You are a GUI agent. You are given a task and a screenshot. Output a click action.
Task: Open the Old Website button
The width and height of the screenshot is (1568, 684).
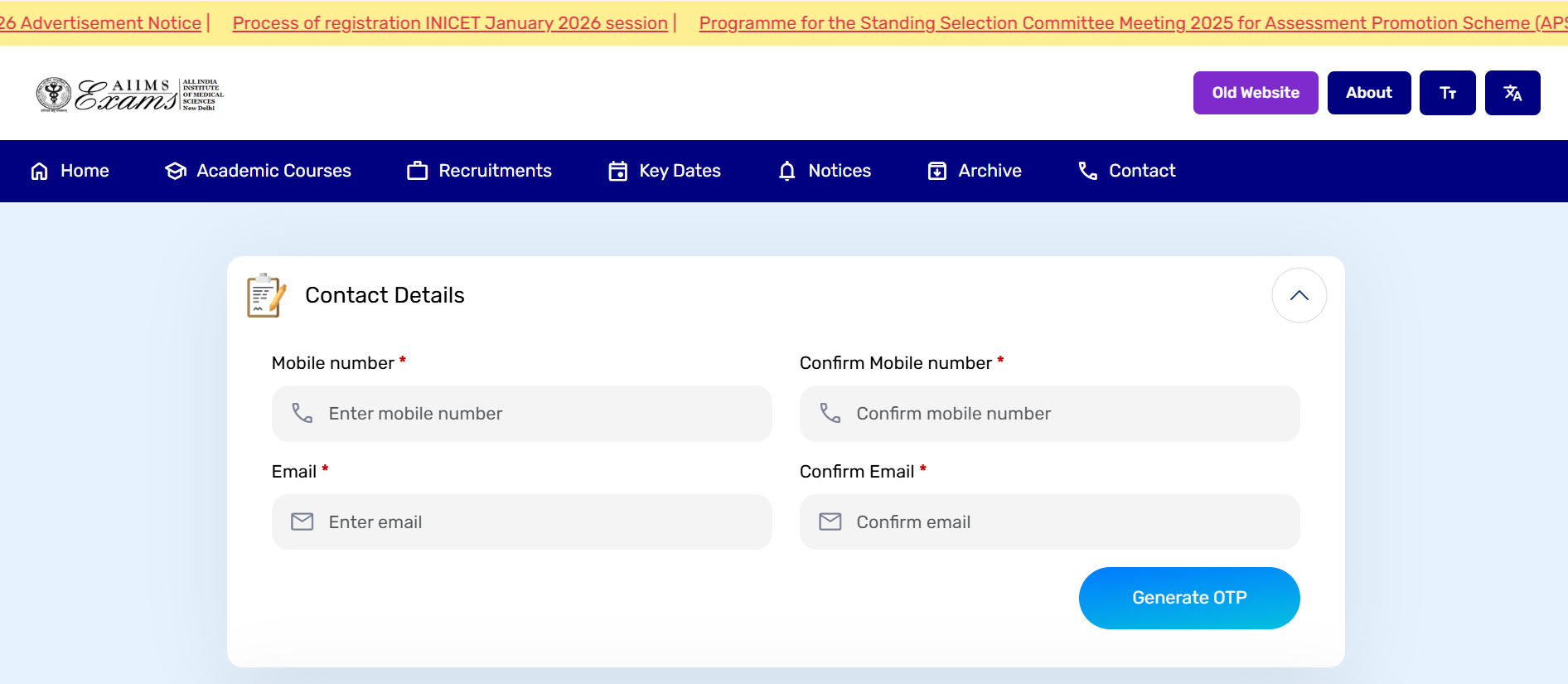pyautogui.click(x=1255, y=93)
